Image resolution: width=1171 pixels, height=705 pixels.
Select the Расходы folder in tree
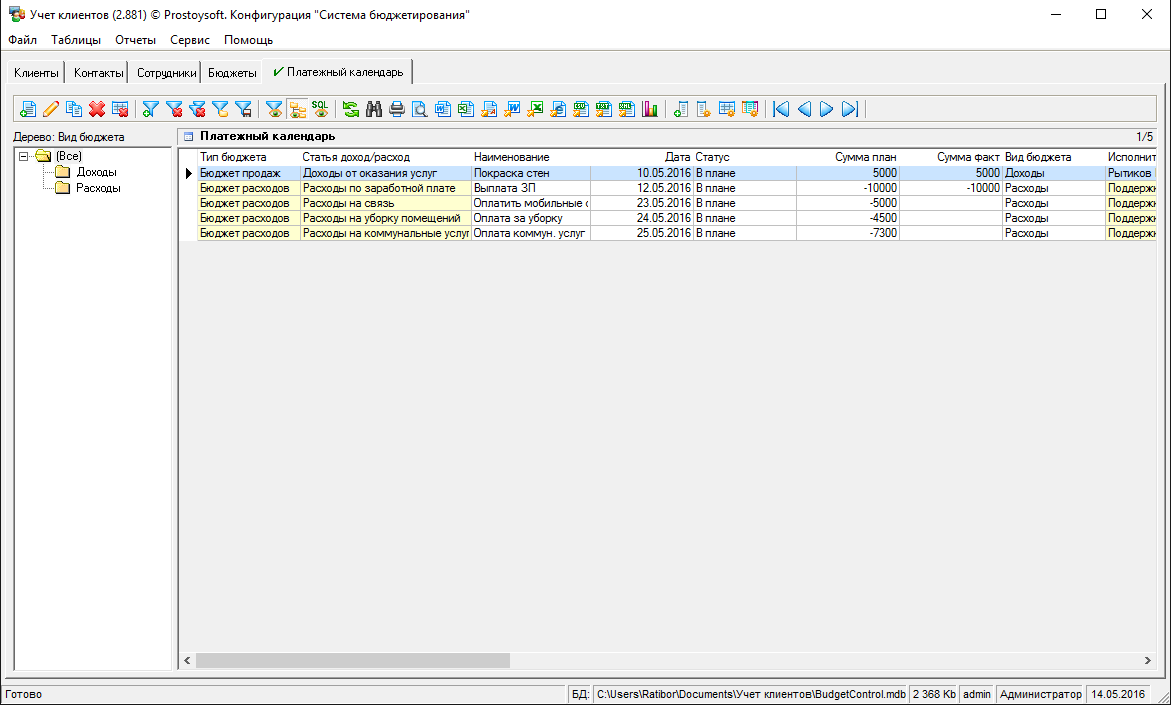tap(98, 188)
